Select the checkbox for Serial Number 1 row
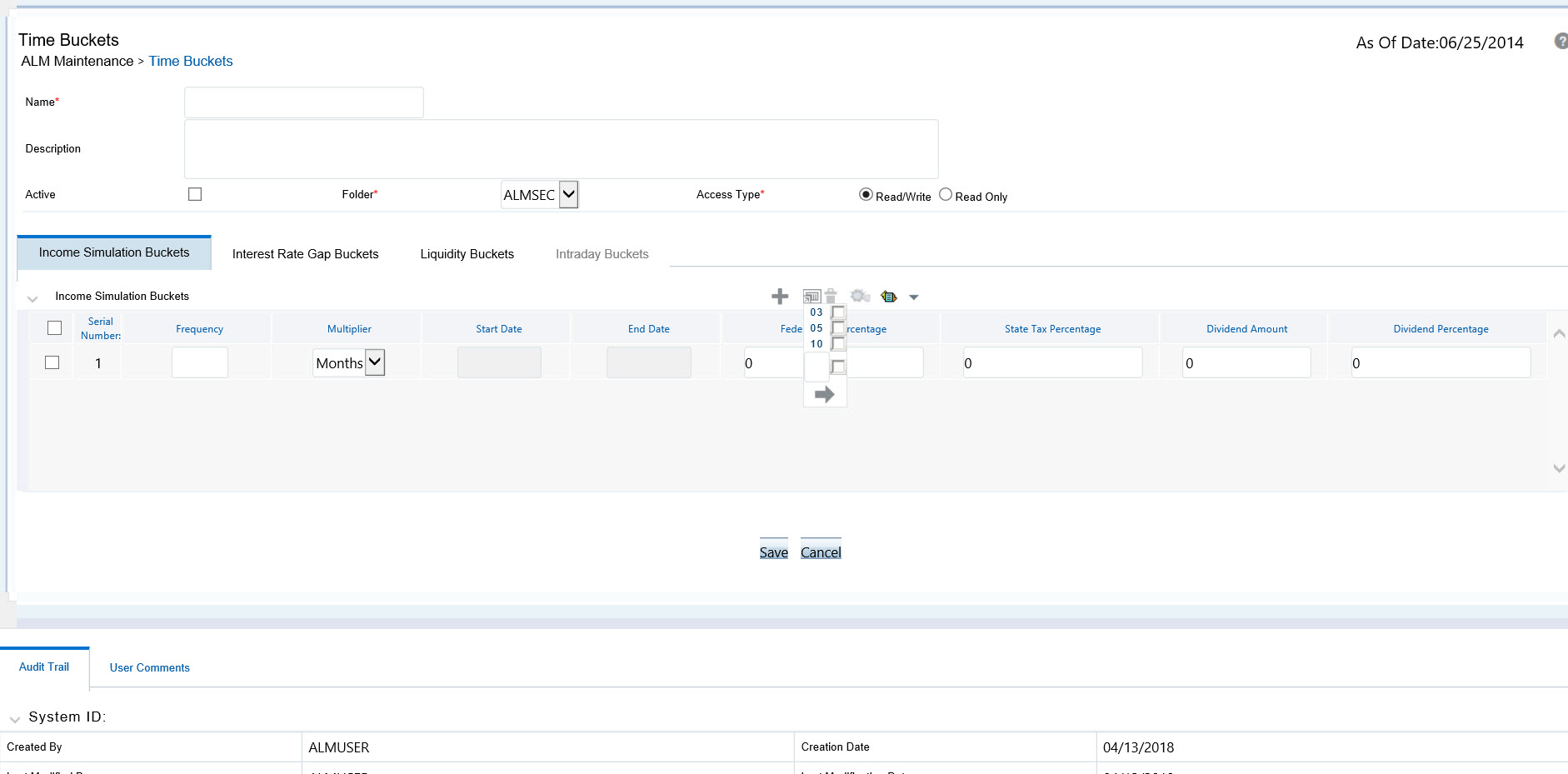The image size is (1568, 774). point(53,362)
